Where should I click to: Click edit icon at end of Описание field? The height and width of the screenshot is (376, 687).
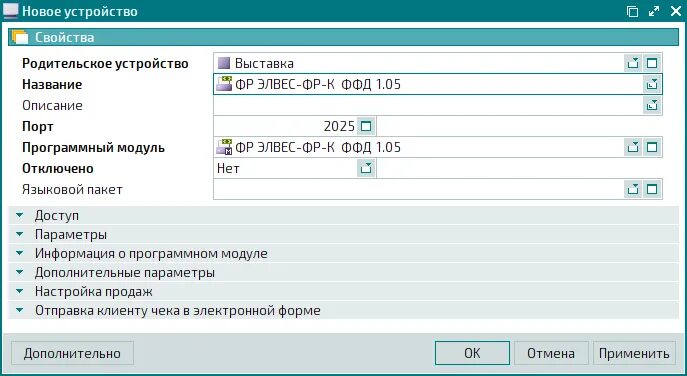pyautogui.click(x=652, y=105)
